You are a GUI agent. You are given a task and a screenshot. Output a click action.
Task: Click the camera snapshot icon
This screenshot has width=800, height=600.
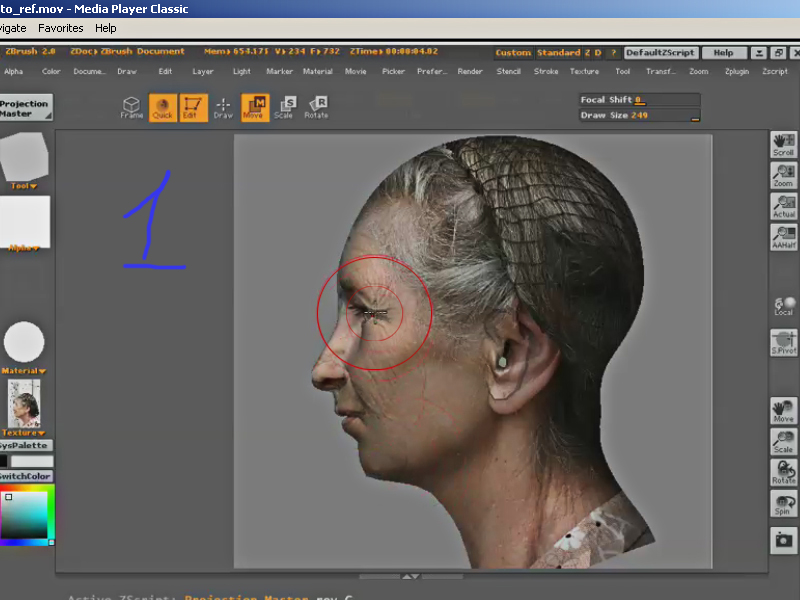[x=783, y=540]
